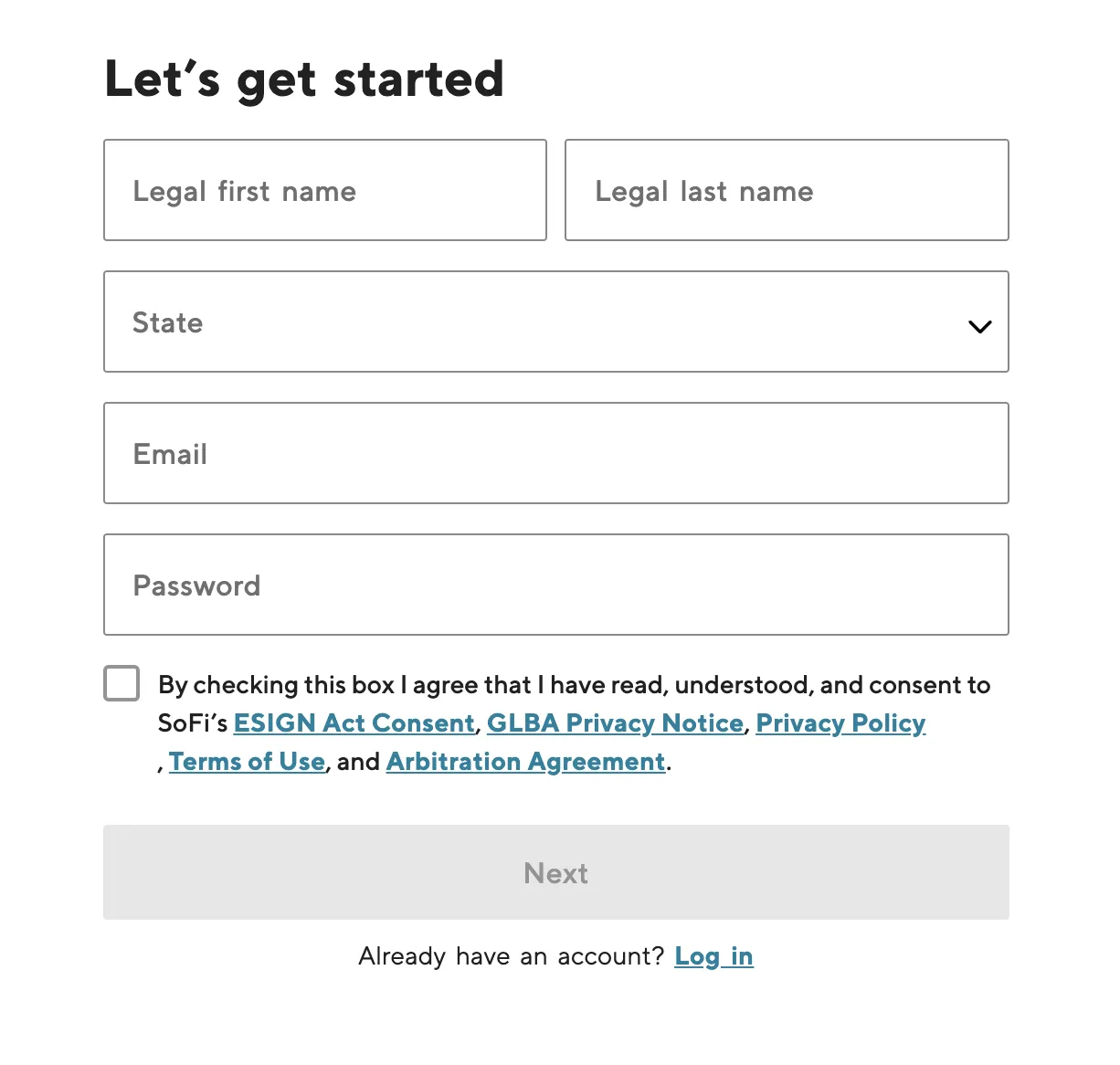
Task: Select the 'Already have an account?' text
Action: pyautogui.click(x=512, y=956)
